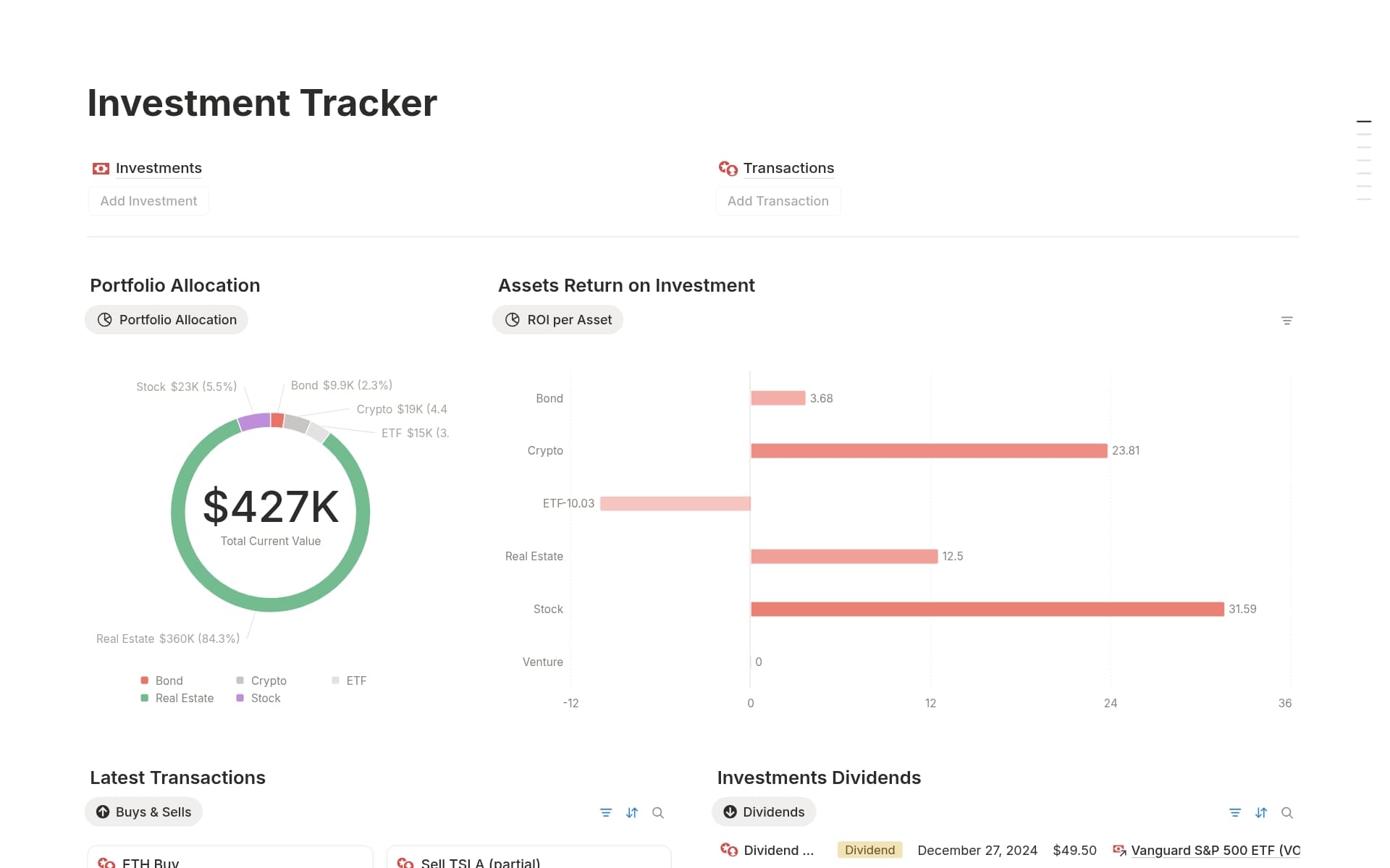This screenshot has width=1390, height=868.
Task: Click the Real Estate green legend swatch
Action: [144, 698]
